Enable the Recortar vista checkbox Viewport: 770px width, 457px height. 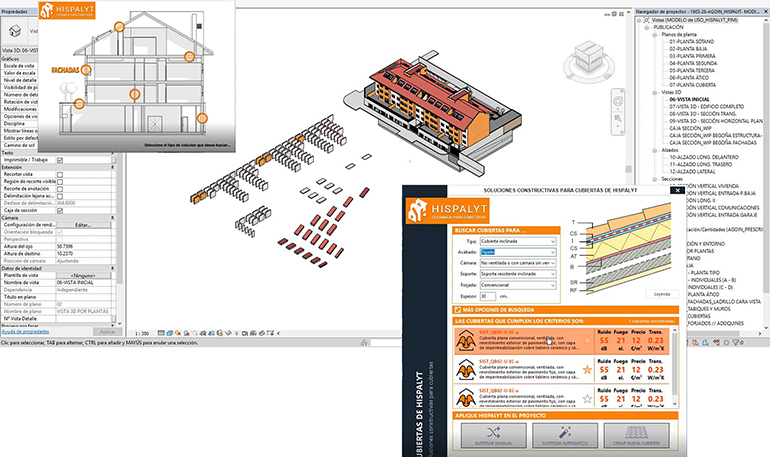click(x=60, y=174)
